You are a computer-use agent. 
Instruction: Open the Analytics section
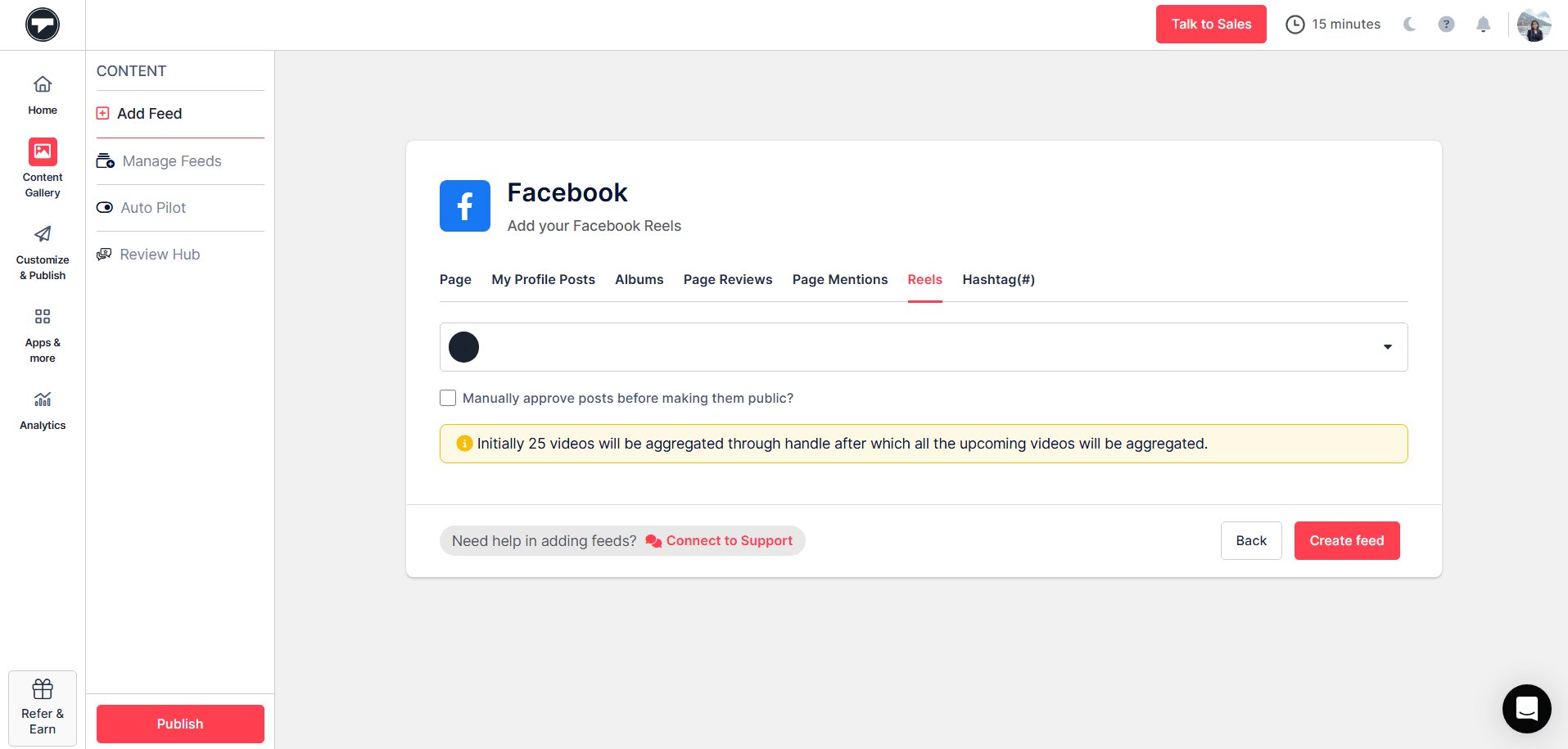(x=43, y=409)
